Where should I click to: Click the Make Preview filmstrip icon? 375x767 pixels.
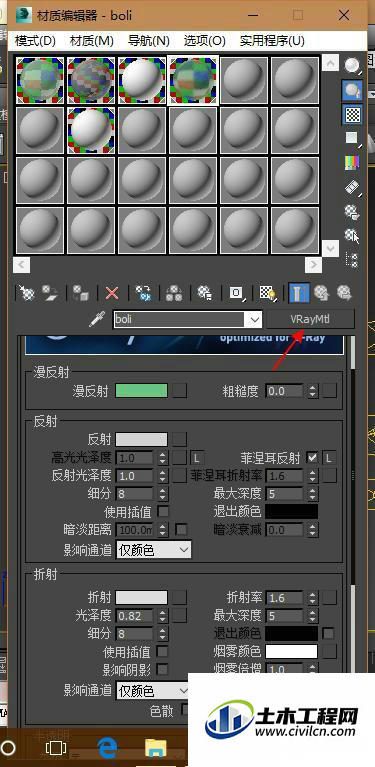(x=352, y=187)
